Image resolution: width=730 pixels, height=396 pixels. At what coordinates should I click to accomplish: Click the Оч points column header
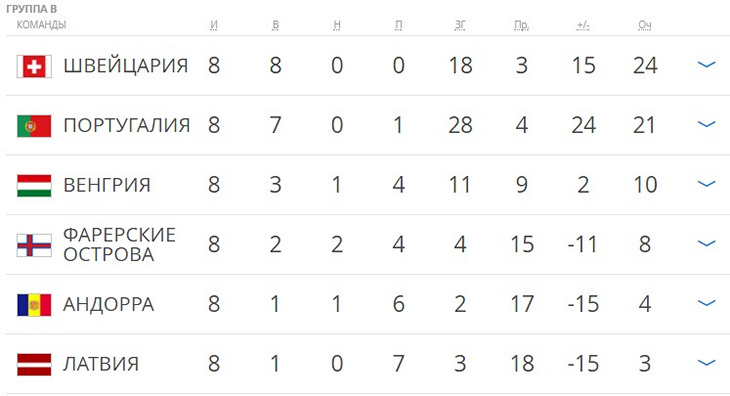click(x=645, y=25)
